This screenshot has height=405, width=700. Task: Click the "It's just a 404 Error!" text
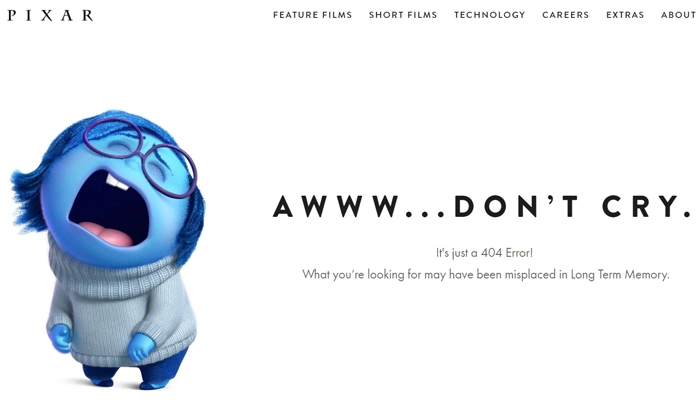pos(484,253)
